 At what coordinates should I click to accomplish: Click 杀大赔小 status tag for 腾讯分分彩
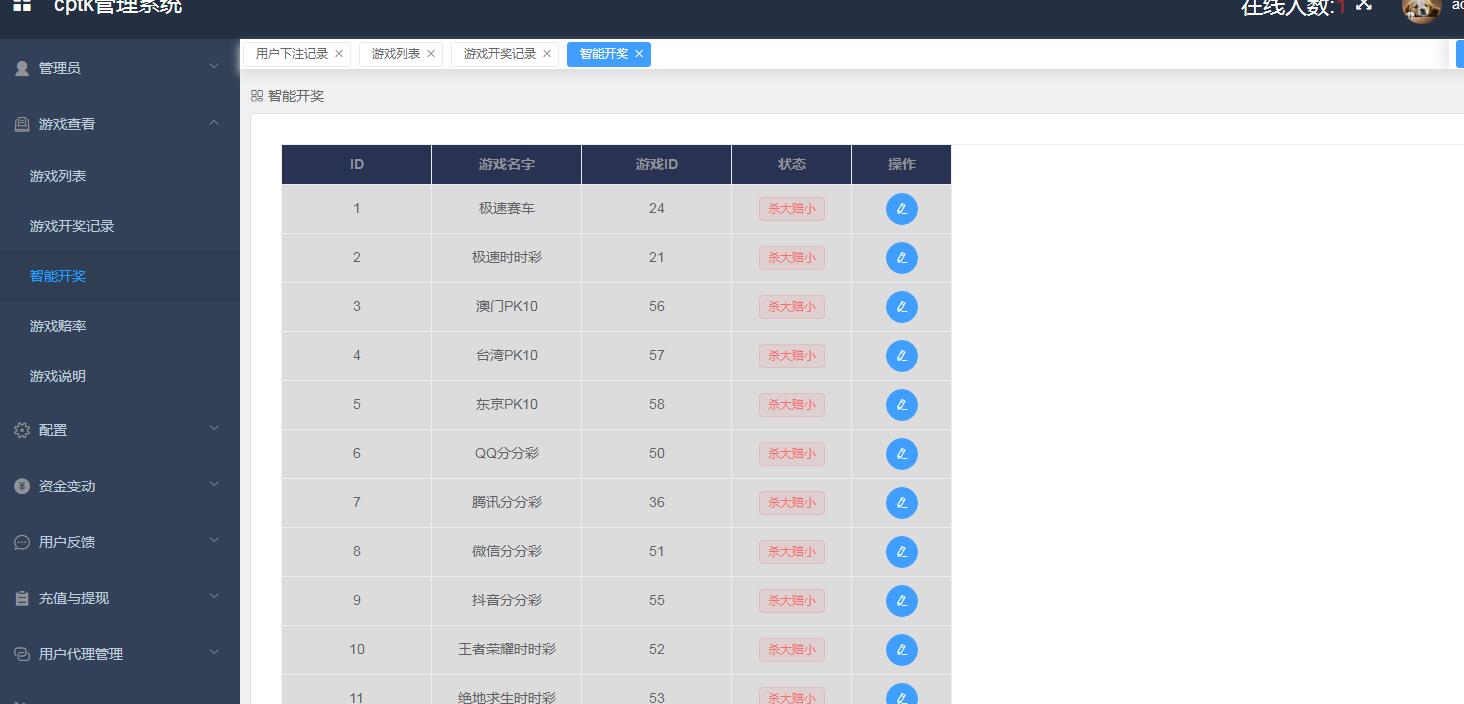[x=791, y=503]
